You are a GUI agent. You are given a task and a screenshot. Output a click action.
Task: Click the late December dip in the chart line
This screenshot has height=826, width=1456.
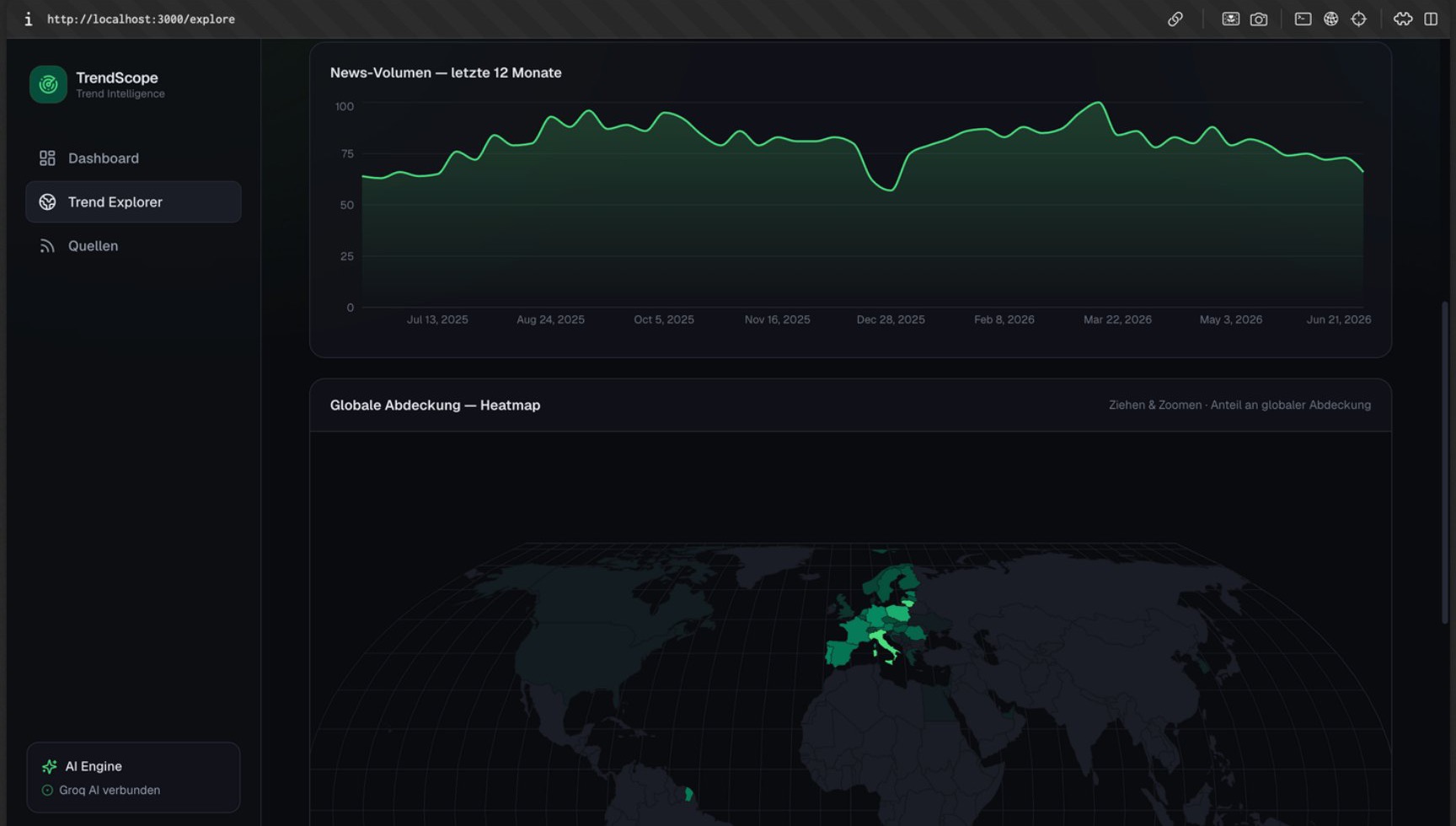pos(889,190)
